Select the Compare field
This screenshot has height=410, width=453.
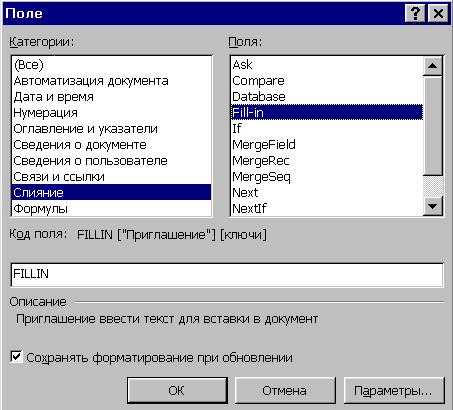[327, 81]
